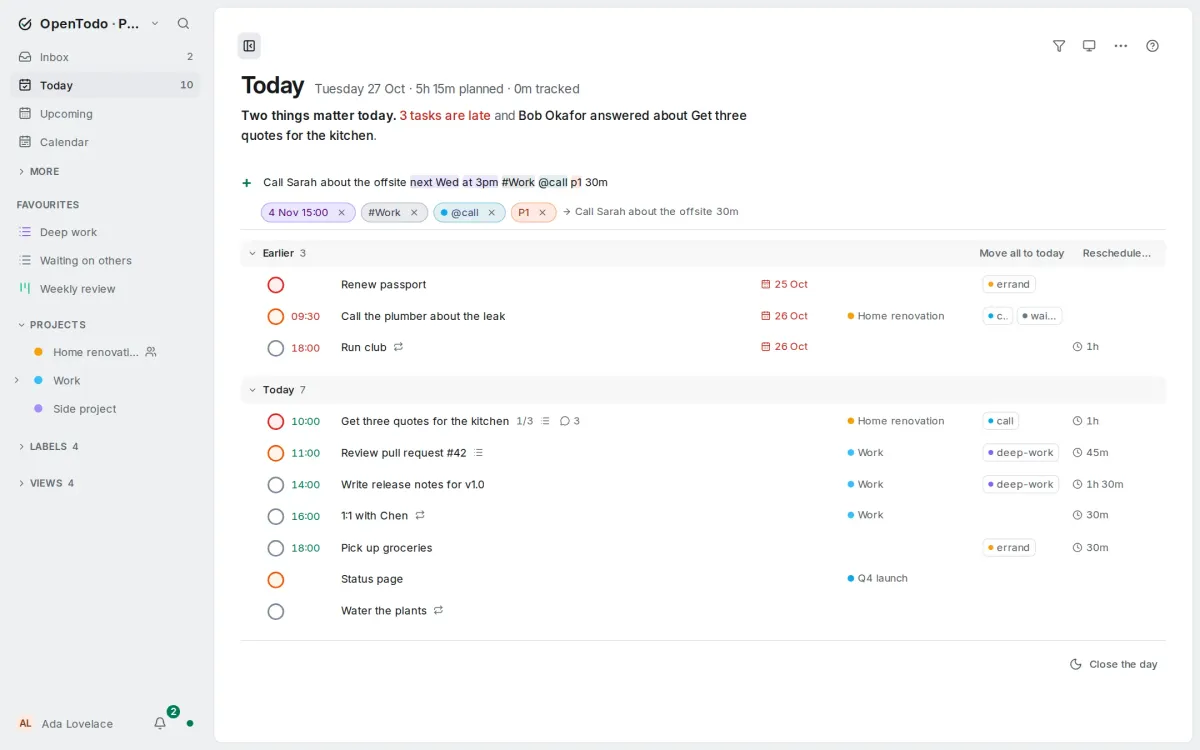The height and width of the screenshot is (750, 1200).
Task: Click the 26 Oct date on Call the plumber
Action: [785, 316]
